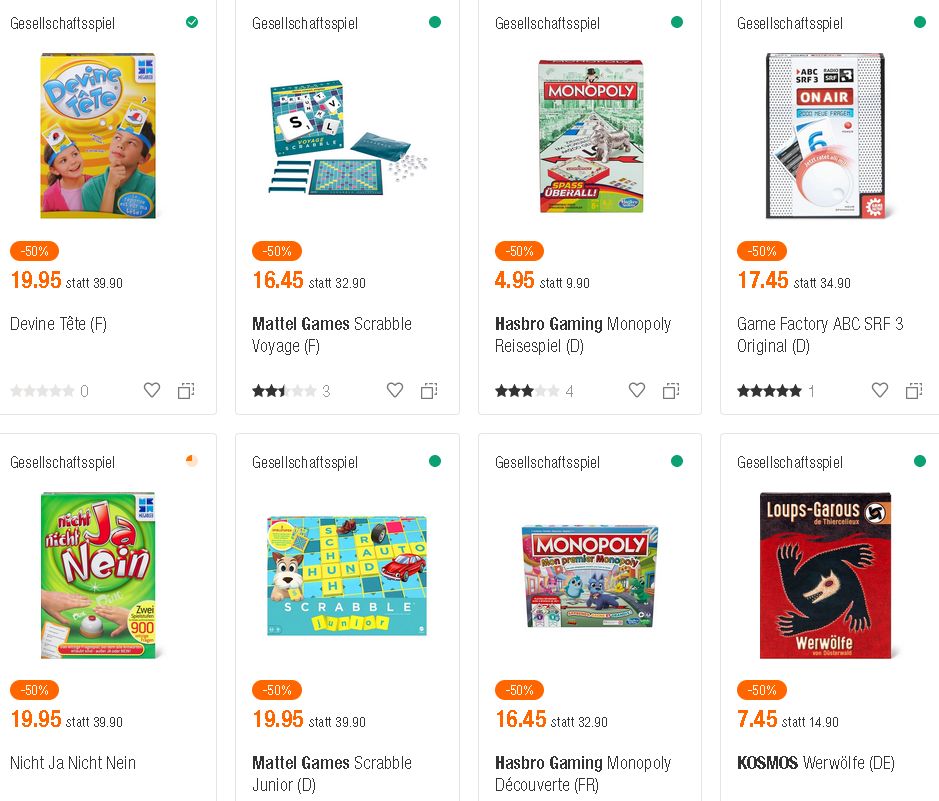The width and height of the screenshot is (939, 801).
Task: Open KOSMOS Werwölfe (DE) title
Action: click(815, 763)
